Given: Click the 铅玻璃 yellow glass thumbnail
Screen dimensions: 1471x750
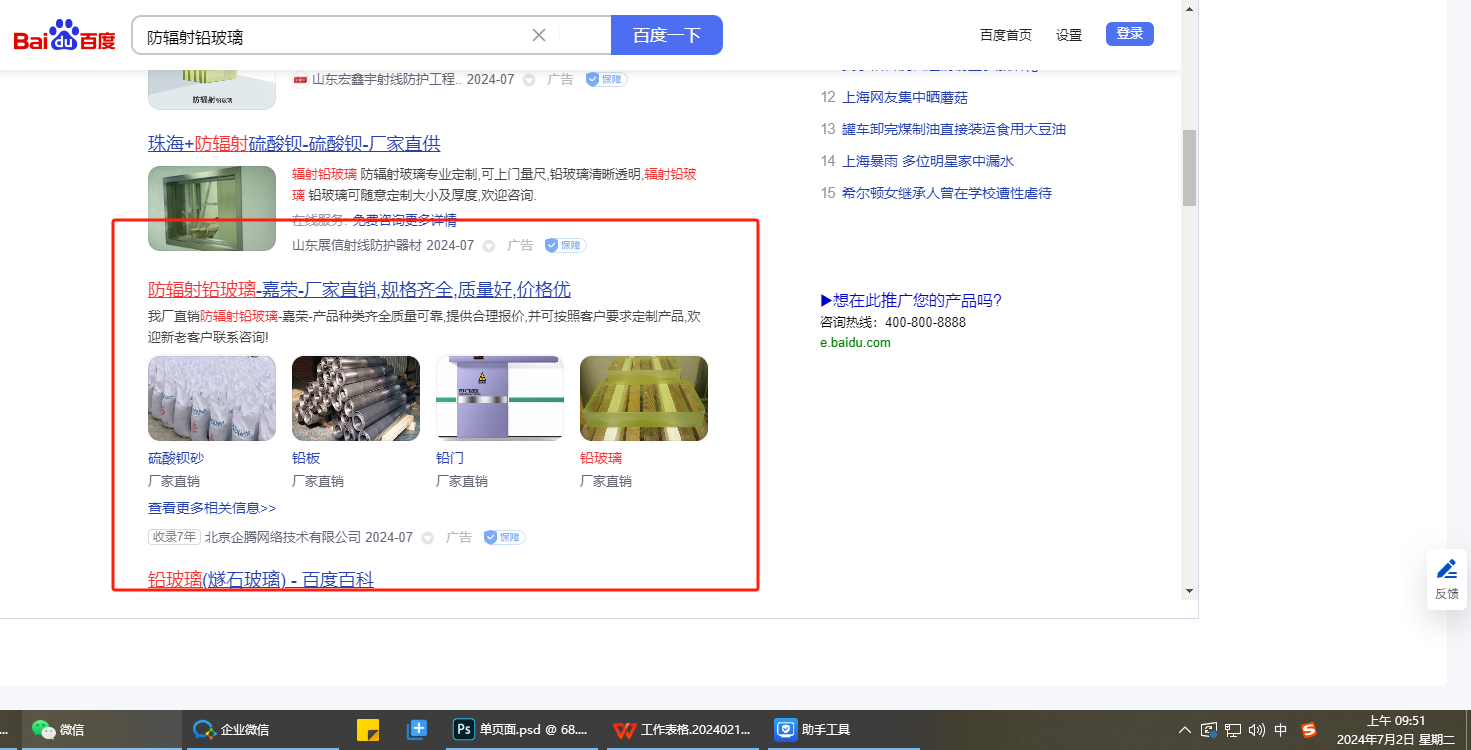Looking at the screenshot, I should [644, 398].
